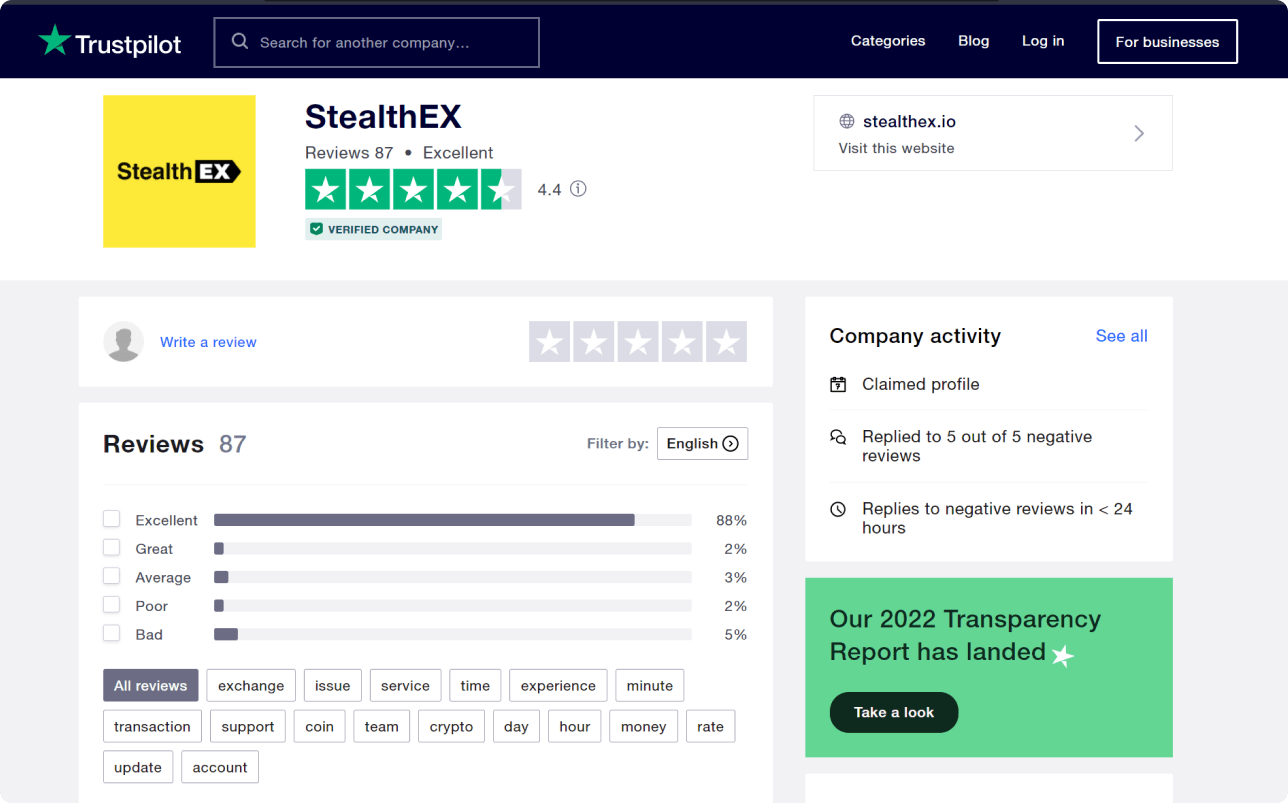This screenshot has width=1288, height=803.
Task: Filter reviews by exchange tag
Action: (x=251, y=685)
